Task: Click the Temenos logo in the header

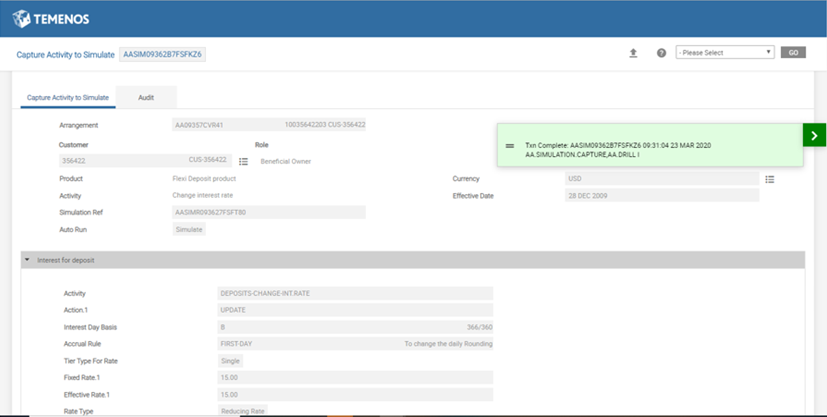Action: coord(54,19)
